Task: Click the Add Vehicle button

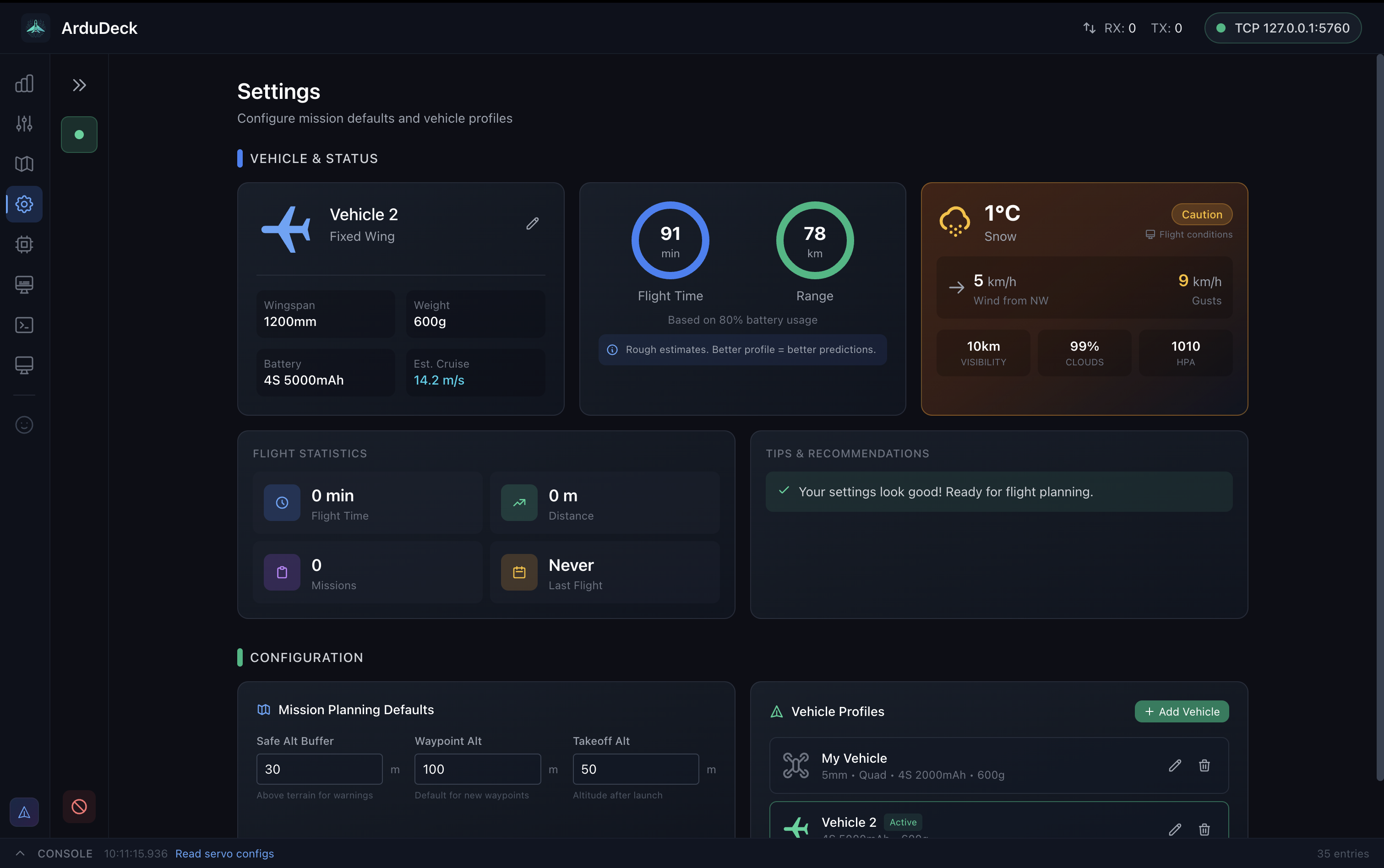Action: tap(1182, 712)
